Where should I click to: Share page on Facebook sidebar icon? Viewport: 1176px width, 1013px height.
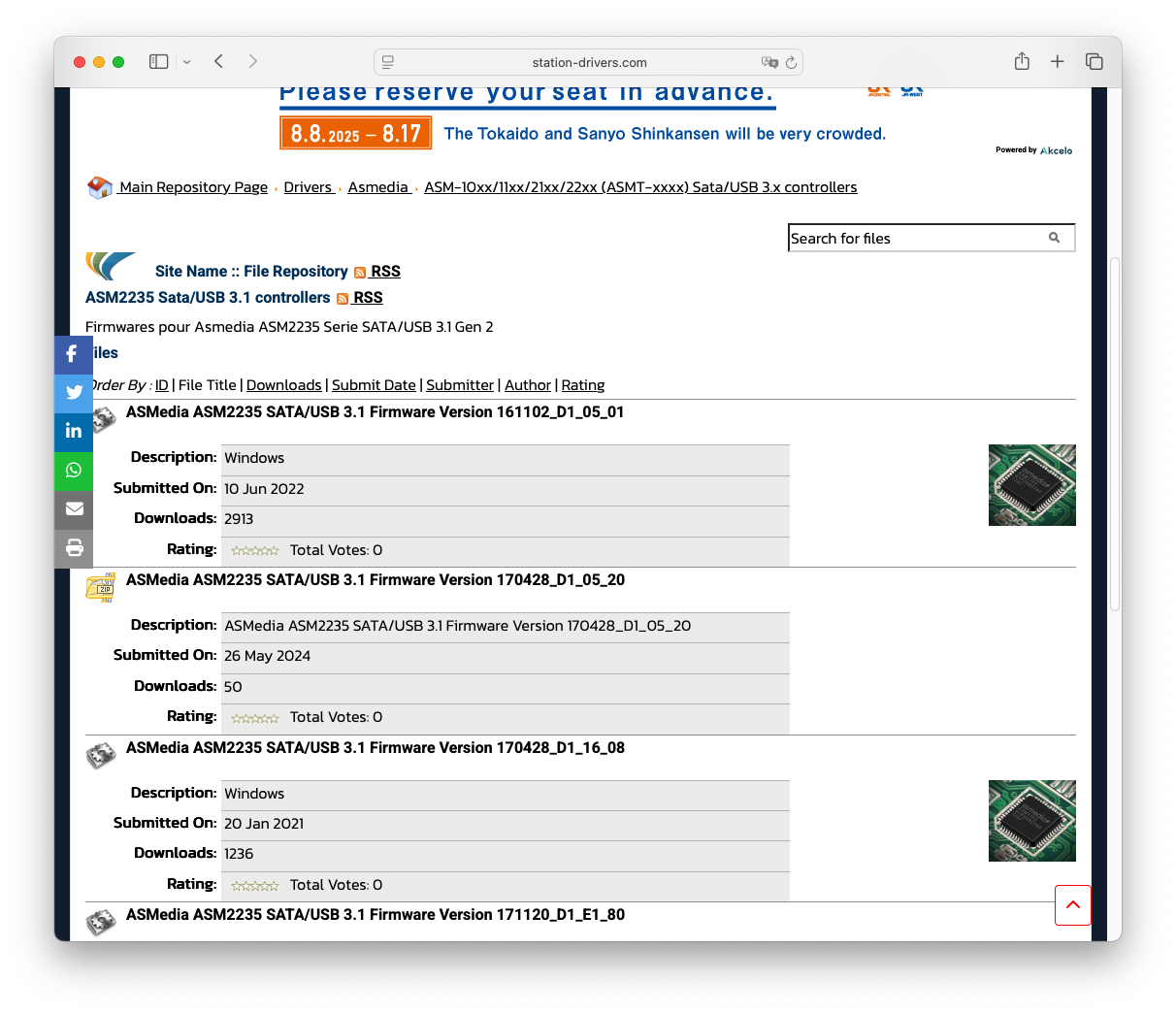point(73,355)
